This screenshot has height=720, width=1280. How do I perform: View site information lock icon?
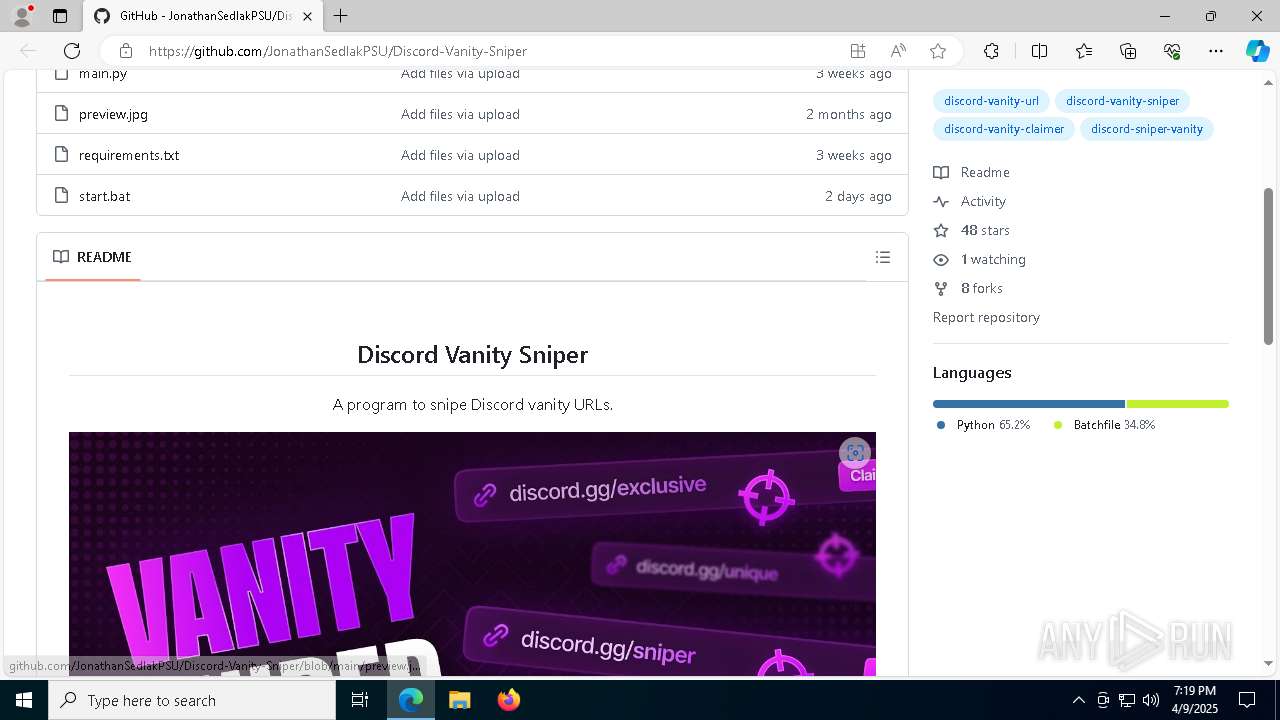(125, 51)
